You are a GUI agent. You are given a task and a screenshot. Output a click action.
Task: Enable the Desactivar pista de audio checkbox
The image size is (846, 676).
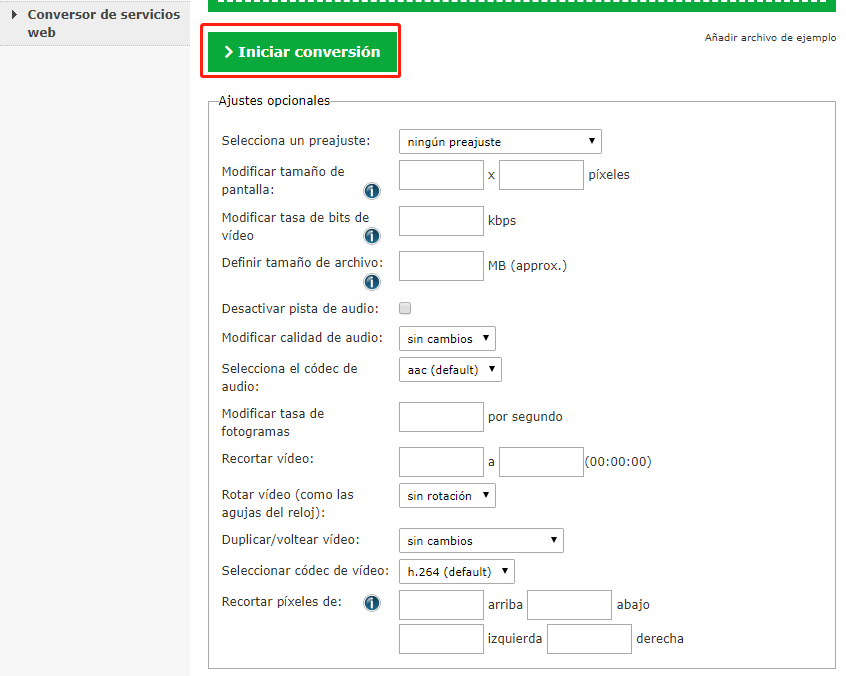click(x=405, y=308)
